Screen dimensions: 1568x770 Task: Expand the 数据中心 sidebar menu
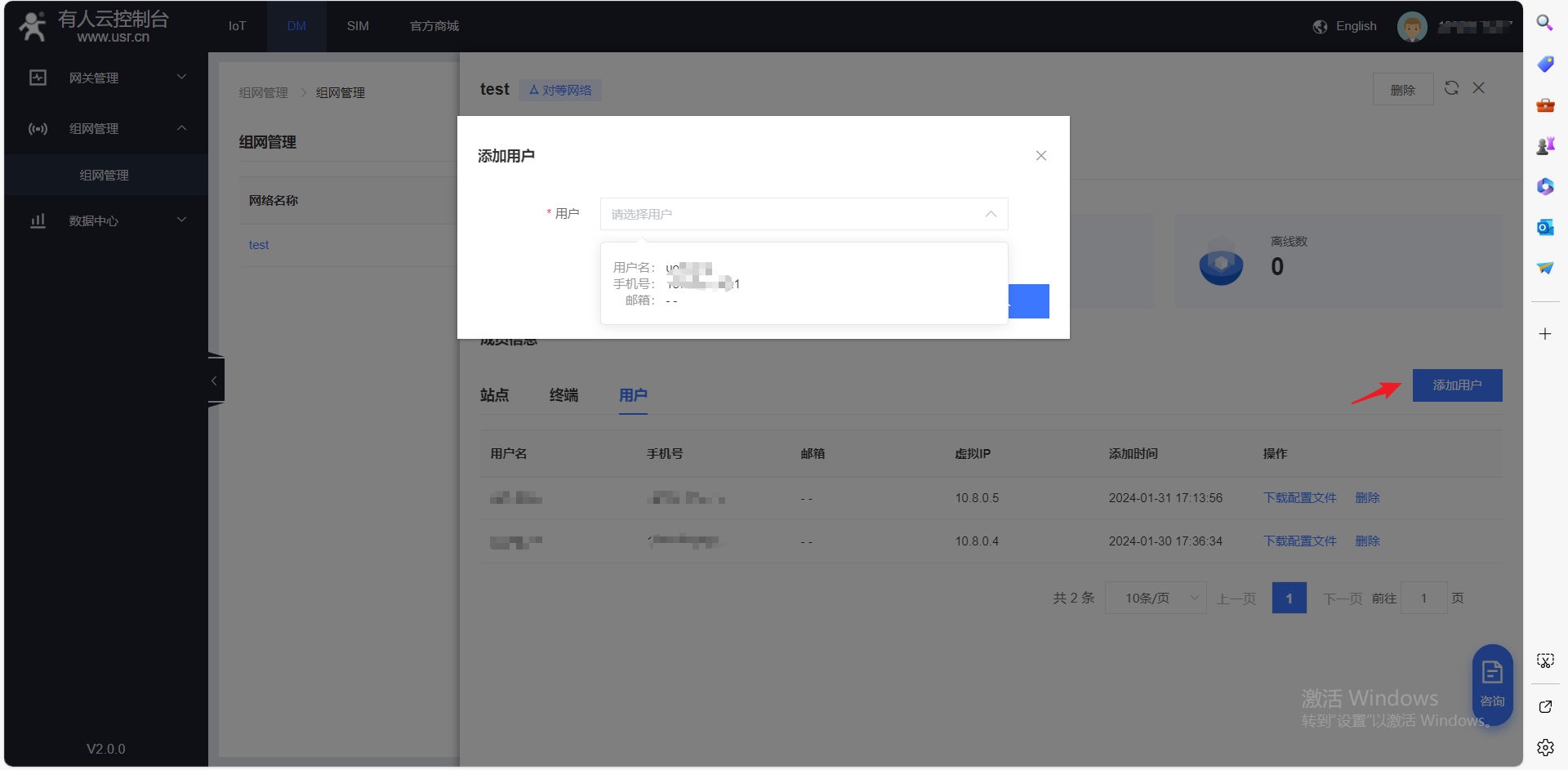coord(106,220)
